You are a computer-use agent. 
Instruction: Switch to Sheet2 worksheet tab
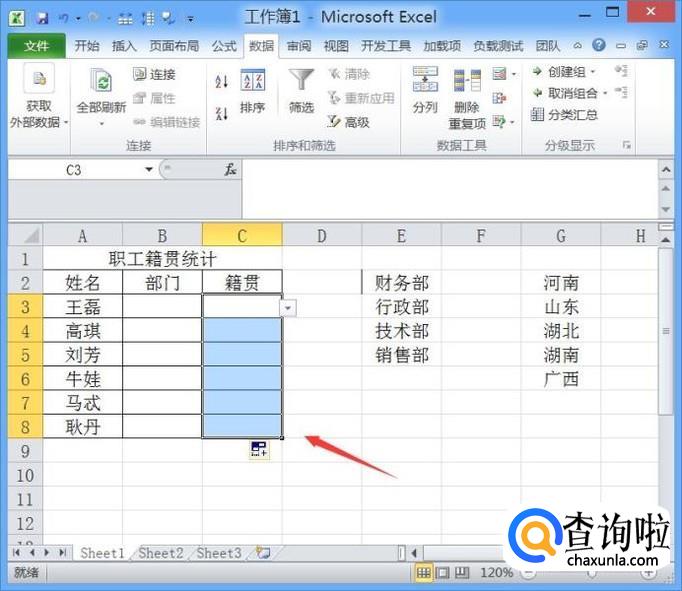point(161,553)
